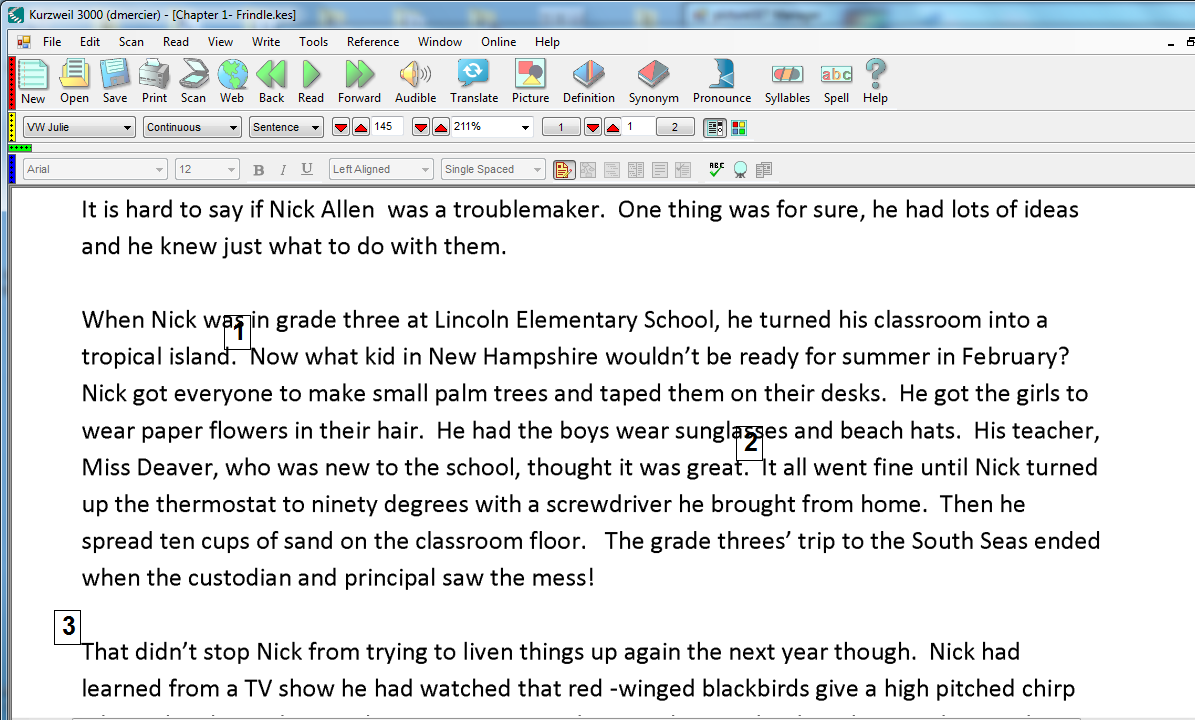The width and height of the screenshot is (1195, 720).
Task: Expand the 211% zoom dropdown
Action: click(525, 127)
